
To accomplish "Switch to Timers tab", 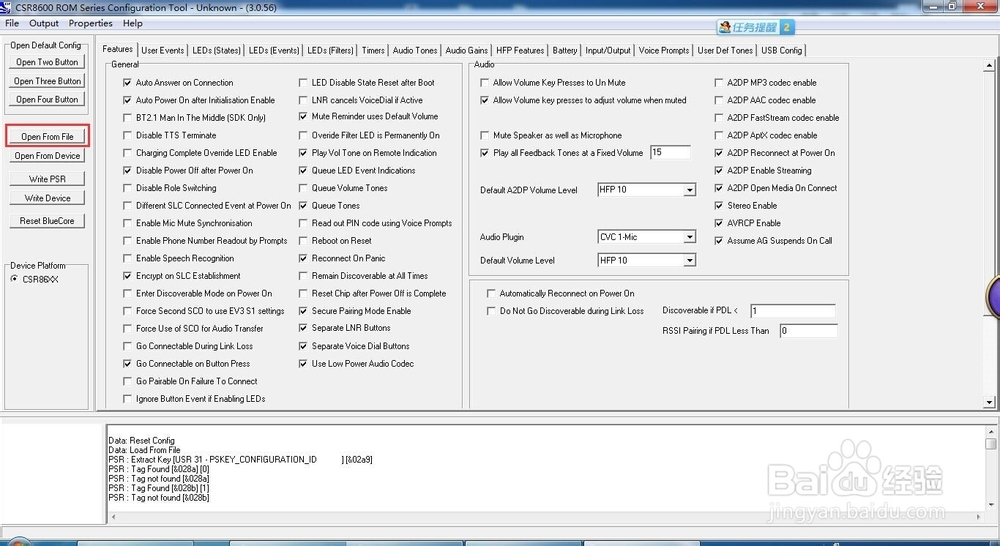I will click(x=373, y=50).
